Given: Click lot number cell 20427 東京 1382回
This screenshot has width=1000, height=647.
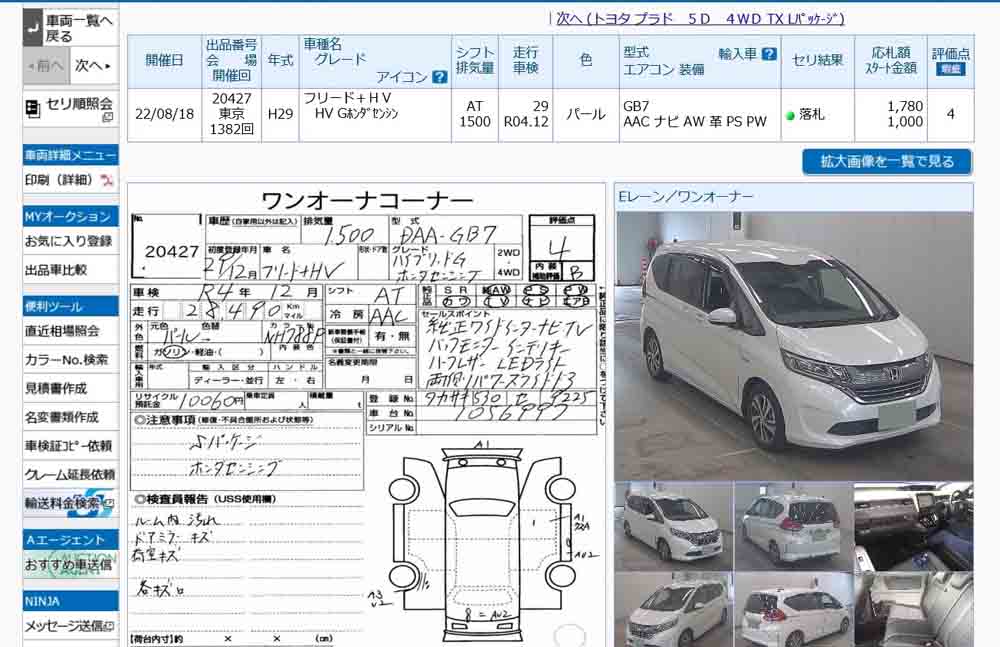Looking at the screenshot, I should pyautogui.click(x=232, y=114).
